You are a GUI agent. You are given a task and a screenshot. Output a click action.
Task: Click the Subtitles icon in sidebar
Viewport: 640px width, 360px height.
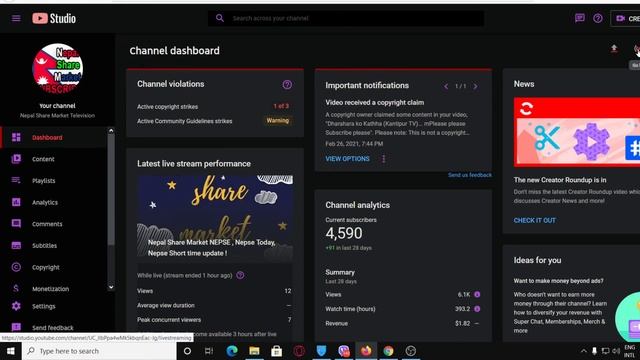(x=16, y=245)
